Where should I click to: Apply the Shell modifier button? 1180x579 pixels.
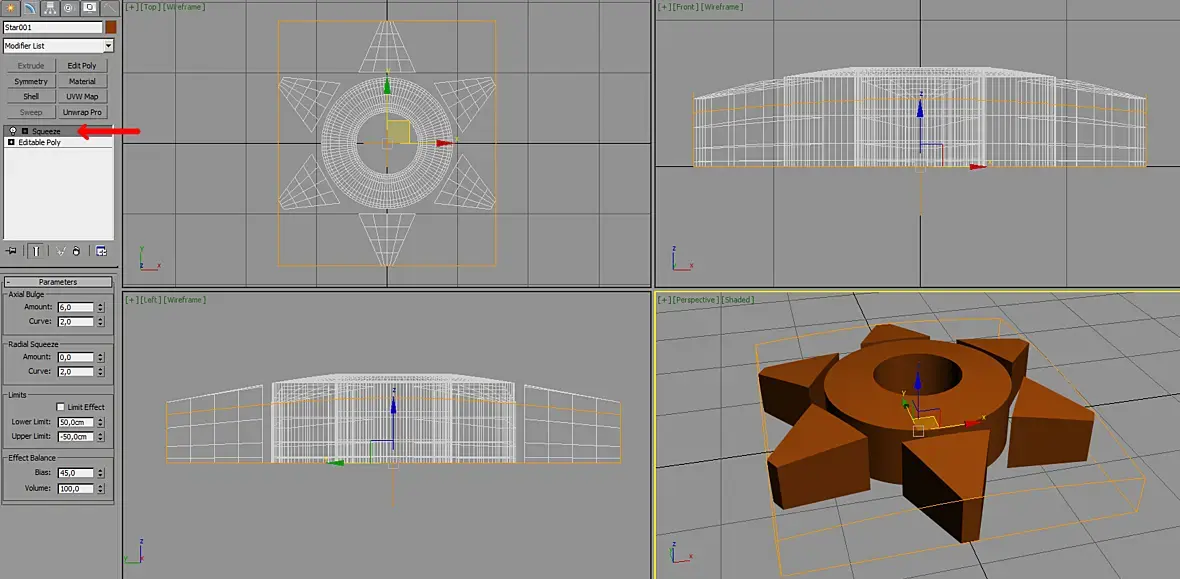(31, 96)
